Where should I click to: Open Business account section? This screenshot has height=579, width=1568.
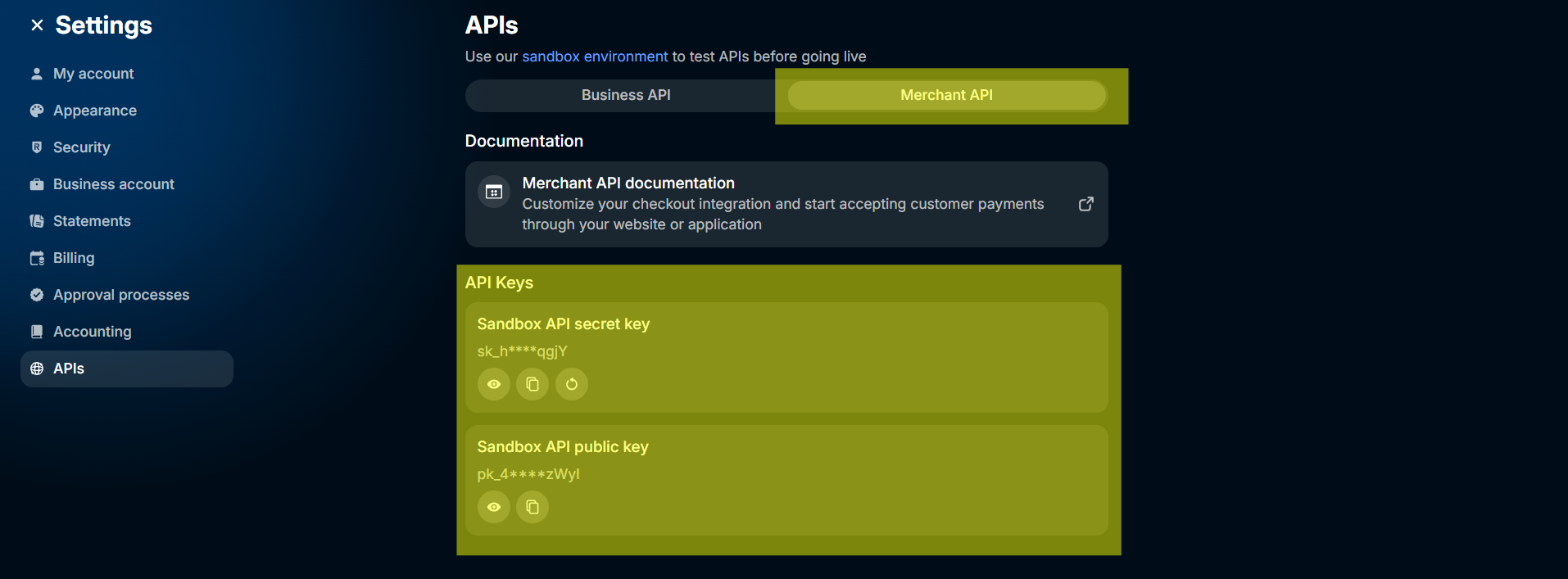click(x=114, y=184)
